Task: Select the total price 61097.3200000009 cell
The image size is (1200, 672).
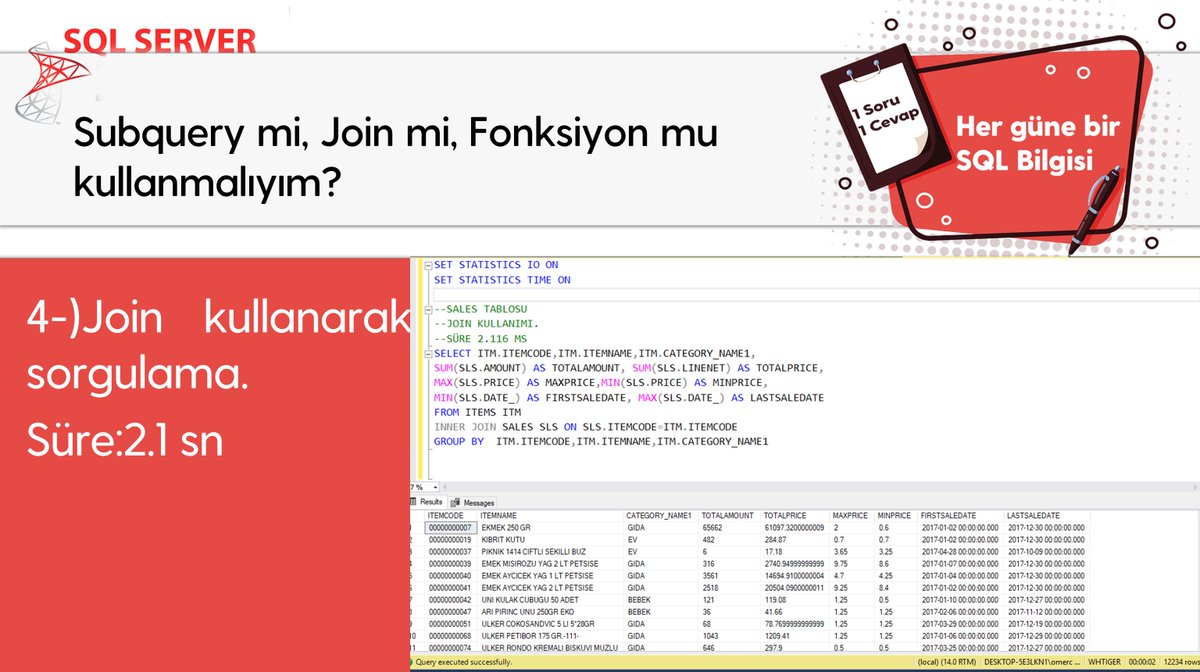Action: click(x=795, y=527)
